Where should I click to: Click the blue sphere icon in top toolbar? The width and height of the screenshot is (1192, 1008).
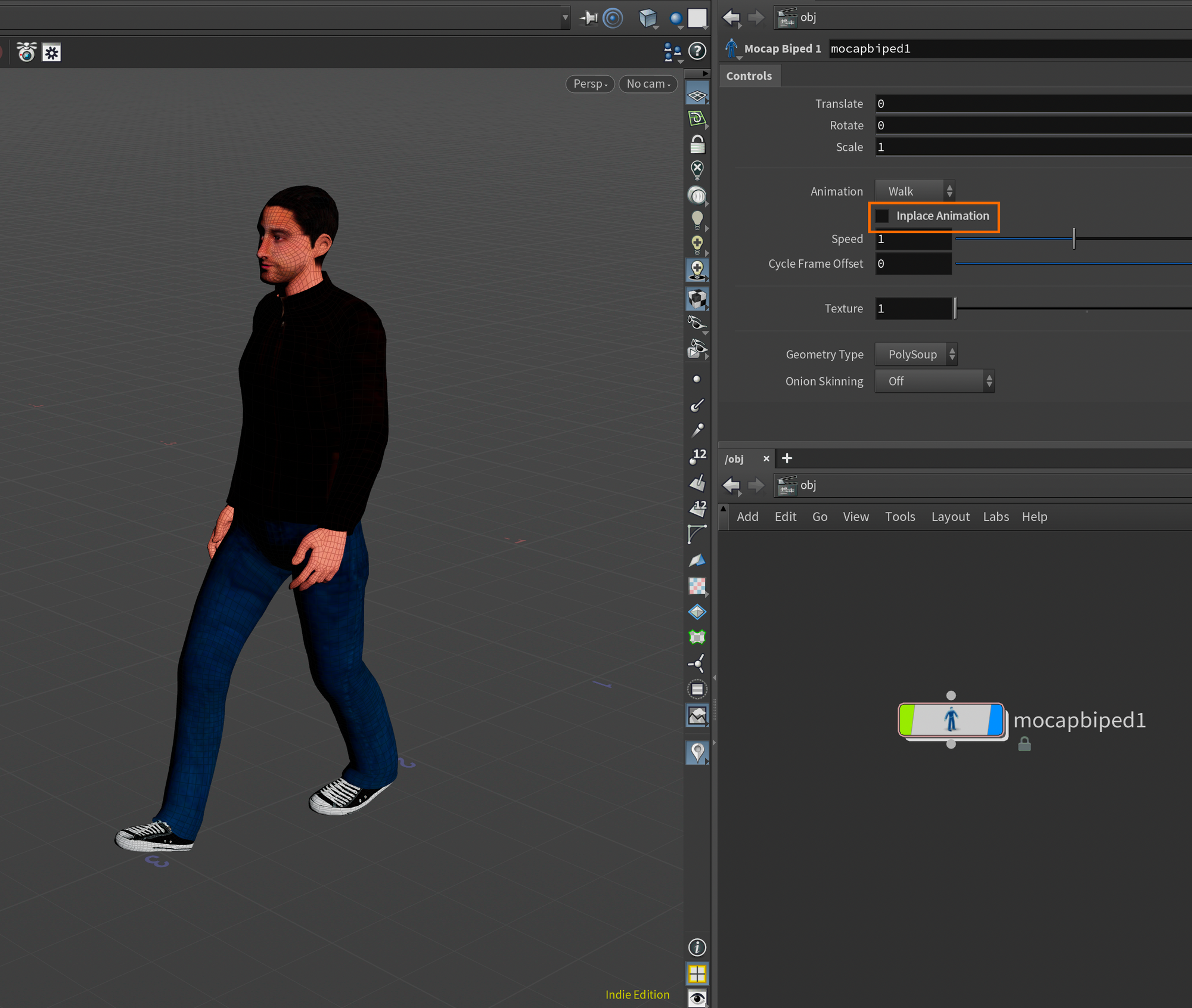(x=676, y=19)
